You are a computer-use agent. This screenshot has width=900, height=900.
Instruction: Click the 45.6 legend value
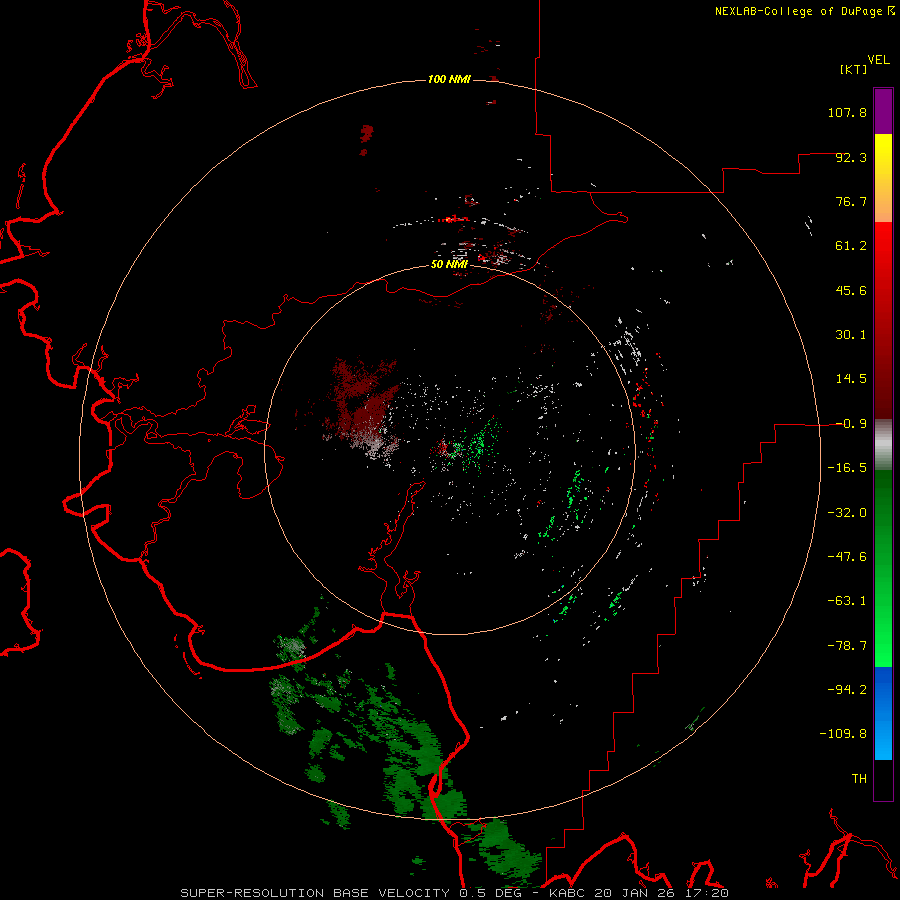tap(851, 290)
